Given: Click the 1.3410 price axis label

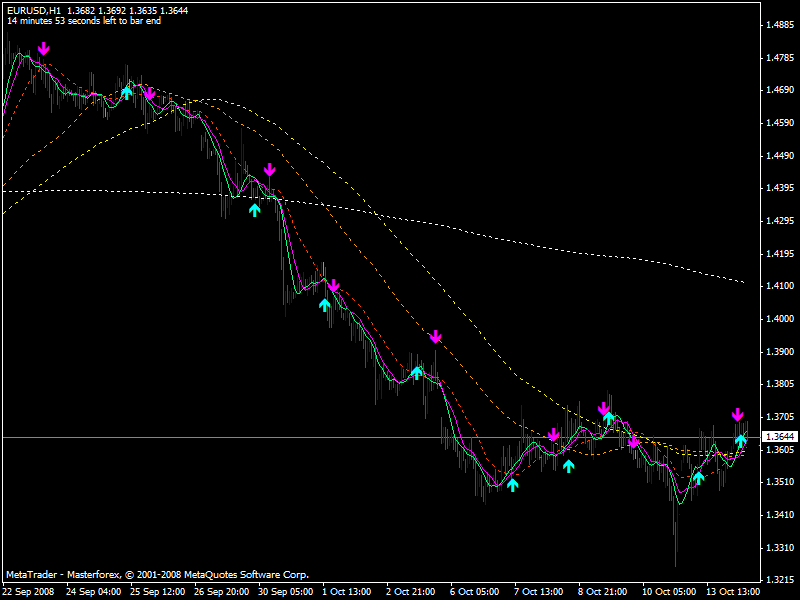Looking at the screenshot, I should [780, 515].
